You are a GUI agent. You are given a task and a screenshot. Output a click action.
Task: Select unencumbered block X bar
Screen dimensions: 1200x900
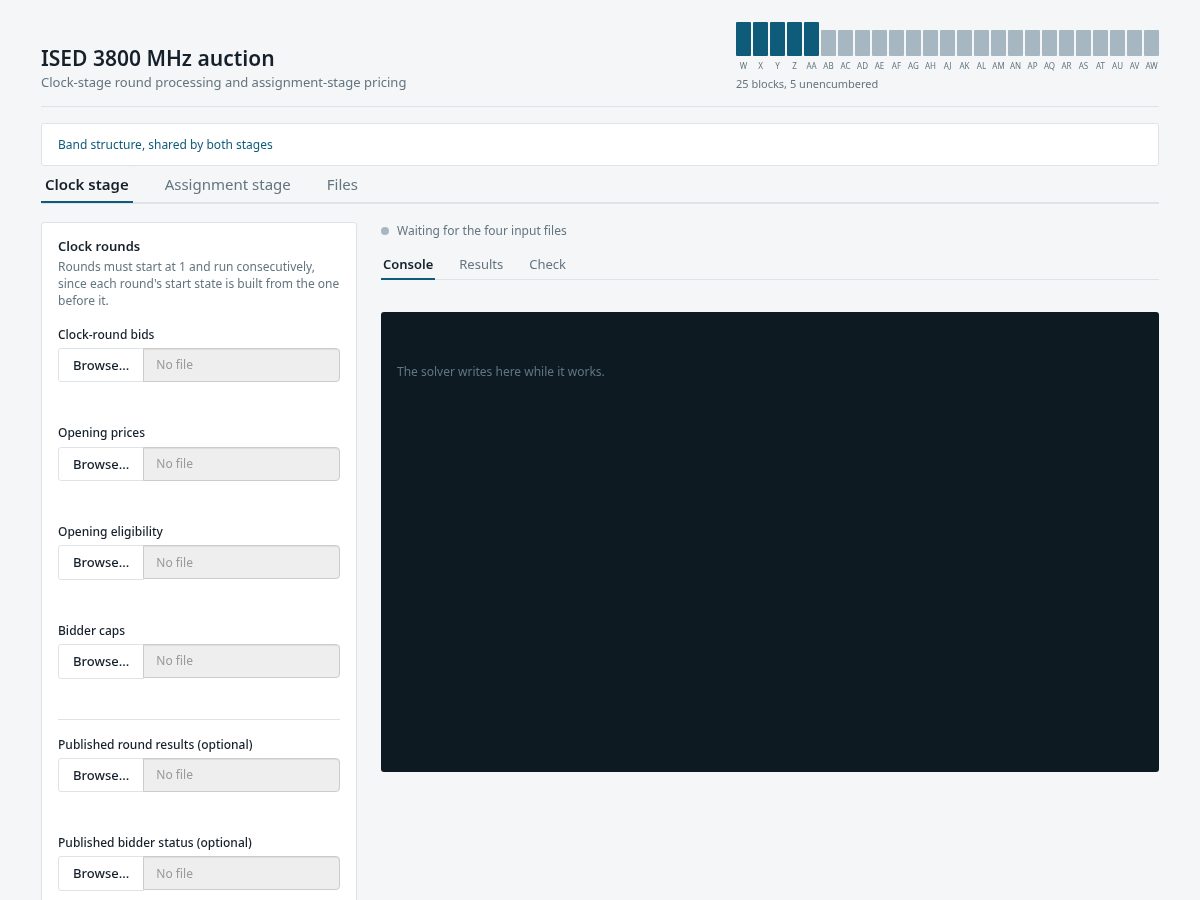(x=760, y=39)
